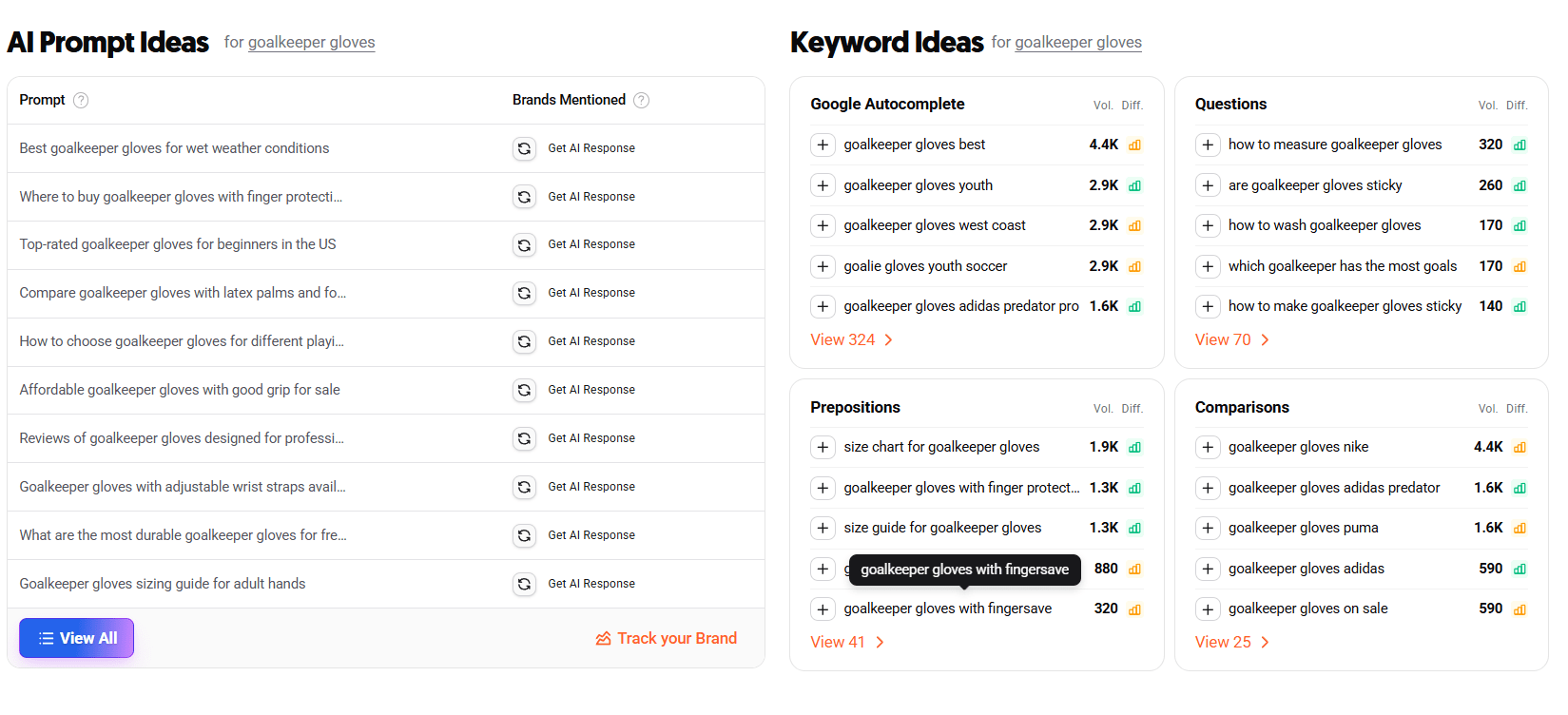Get AI Response for the wet weather prompt
1568x715 pixels.
(591, 148)
